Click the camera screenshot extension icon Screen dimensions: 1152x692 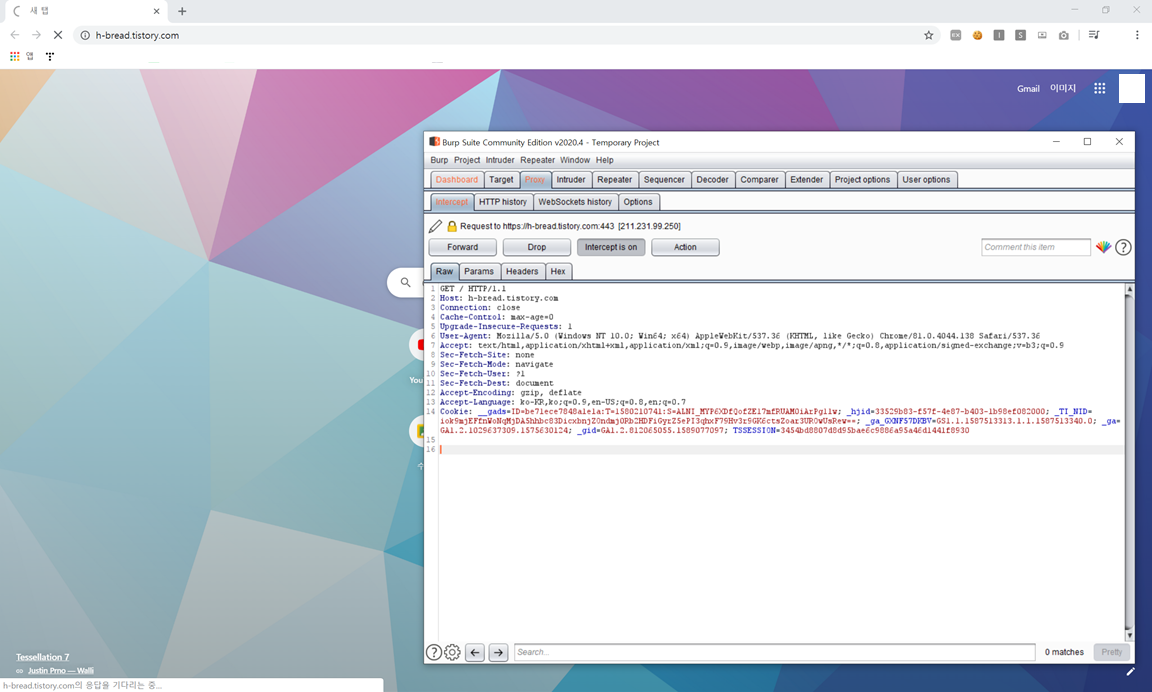1064,35
